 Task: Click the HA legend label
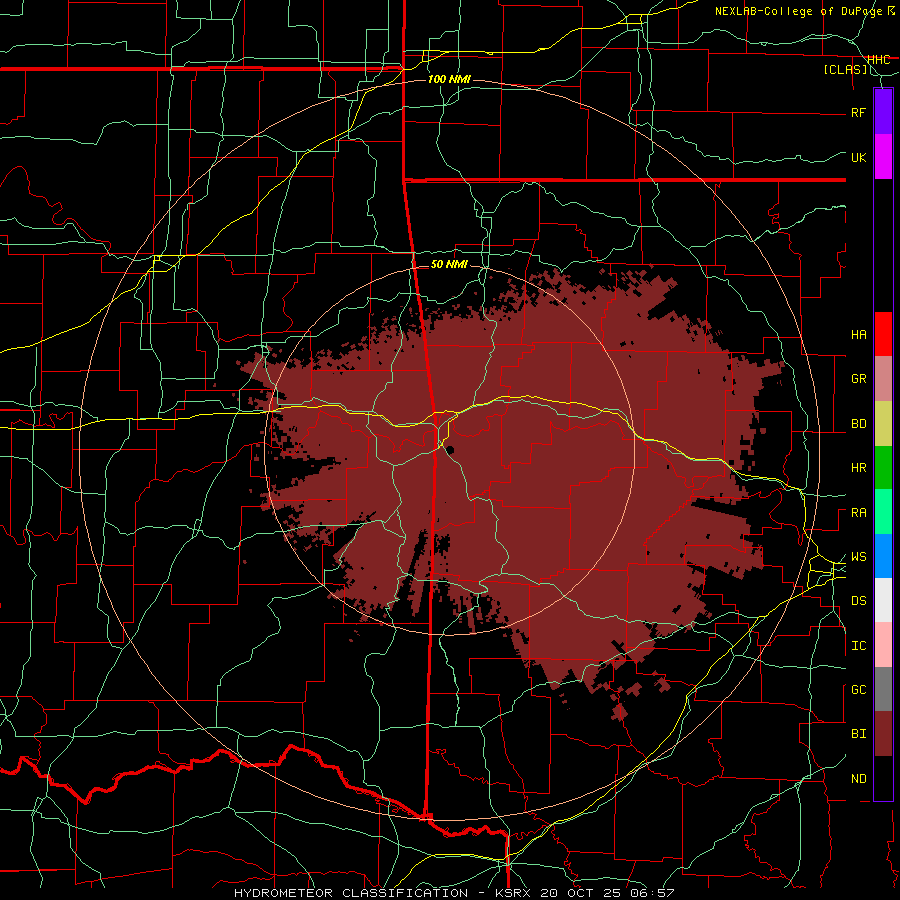[858, 335]
